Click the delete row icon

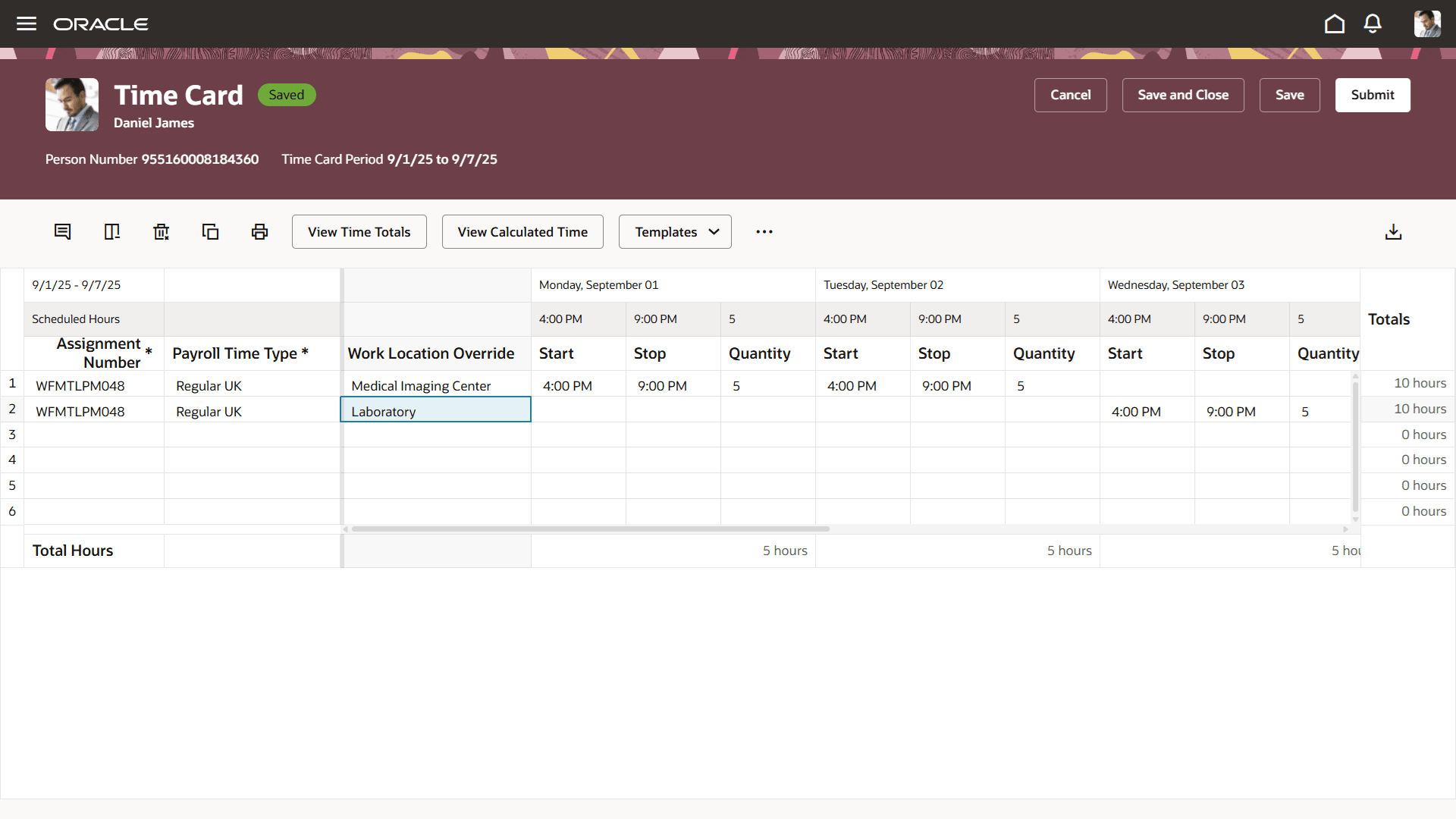tap(111, 231)
